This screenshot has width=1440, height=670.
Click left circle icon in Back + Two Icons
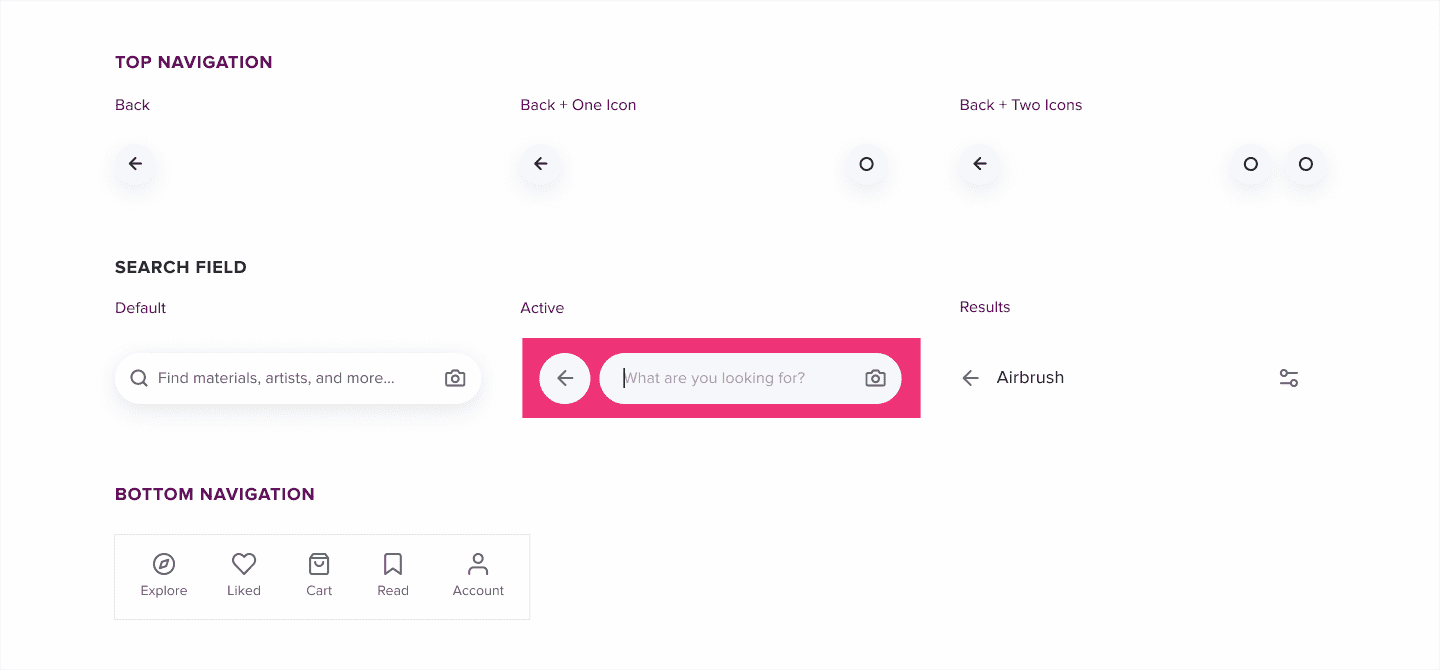tap(1250, 164)
